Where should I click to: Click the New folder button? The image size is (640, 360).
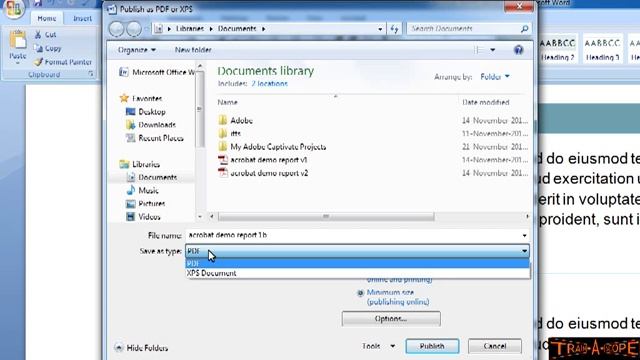(x=193, y=50)
